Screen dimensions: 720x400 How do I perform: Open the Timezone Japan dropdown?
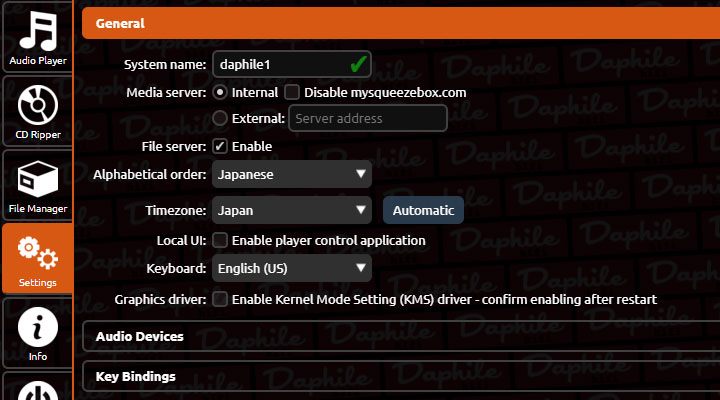click(291, 211)
